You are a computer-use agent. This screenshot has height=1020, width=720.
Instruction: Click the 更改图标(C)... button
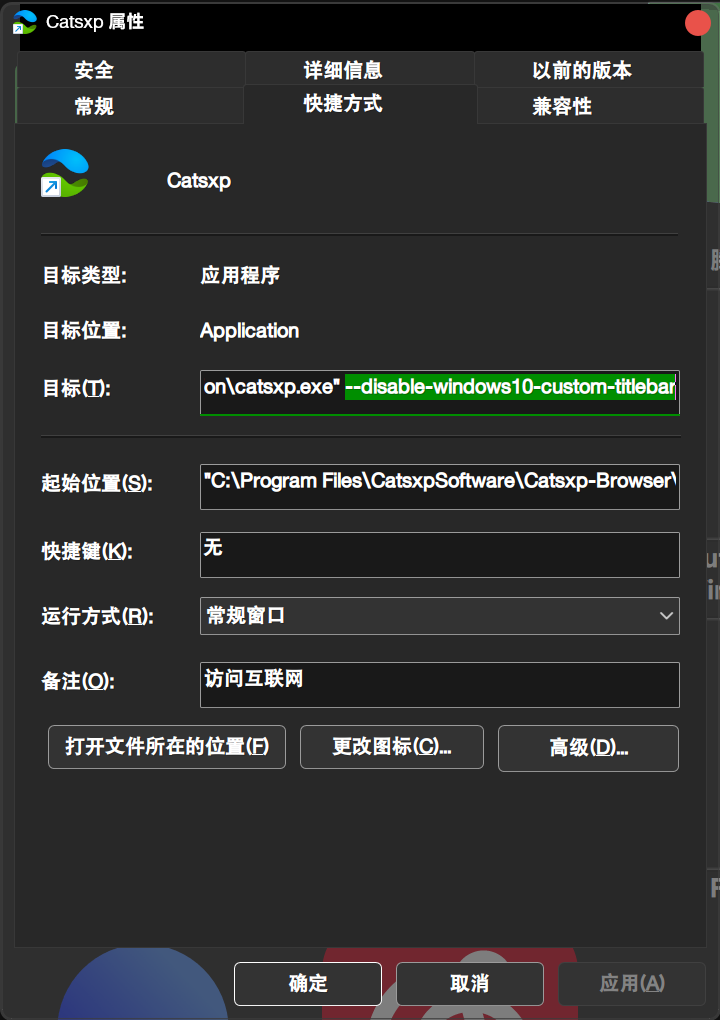click(x=392, y=747)
